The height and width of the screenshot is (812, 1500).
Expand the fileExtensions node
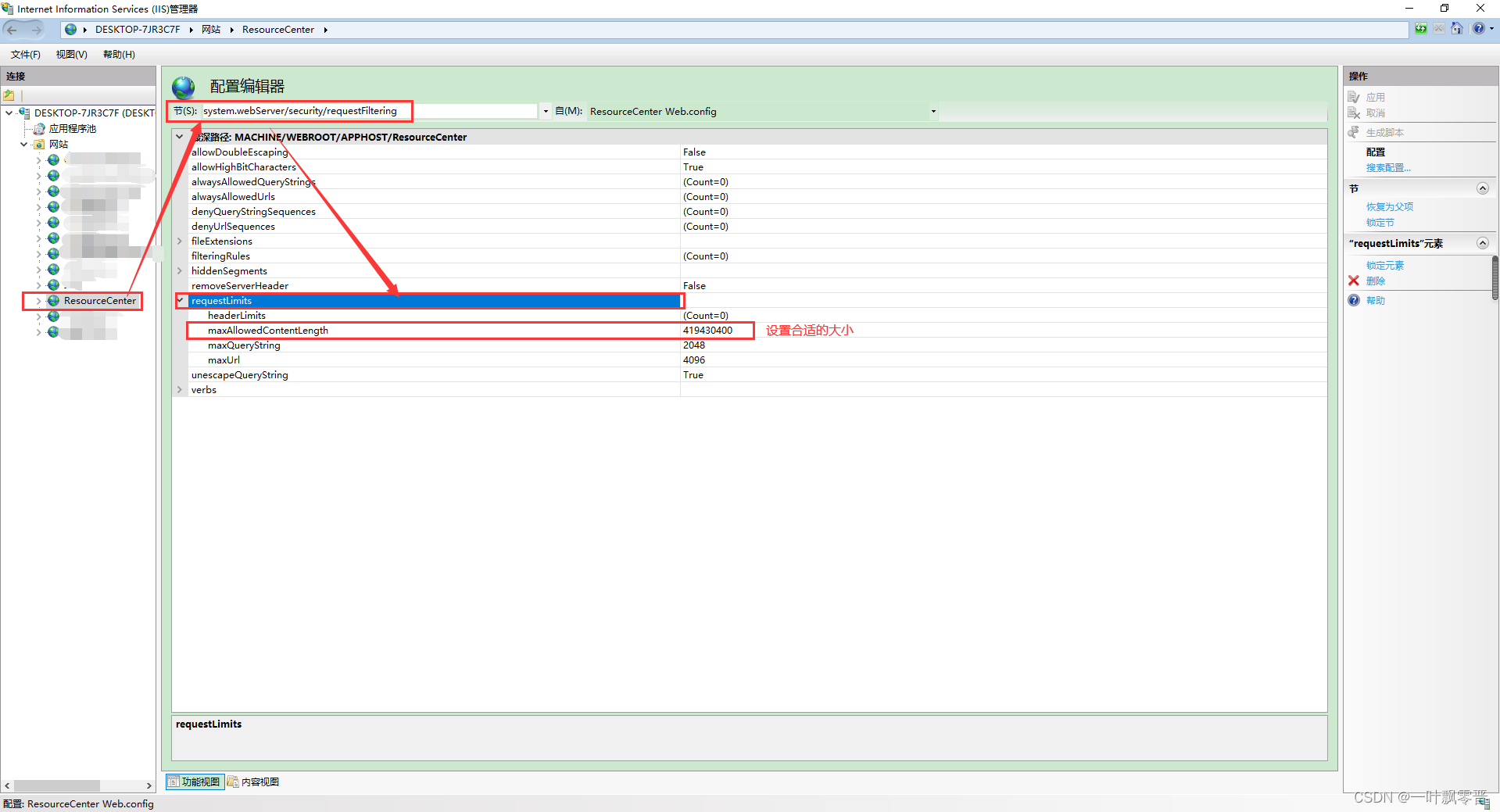181,241
